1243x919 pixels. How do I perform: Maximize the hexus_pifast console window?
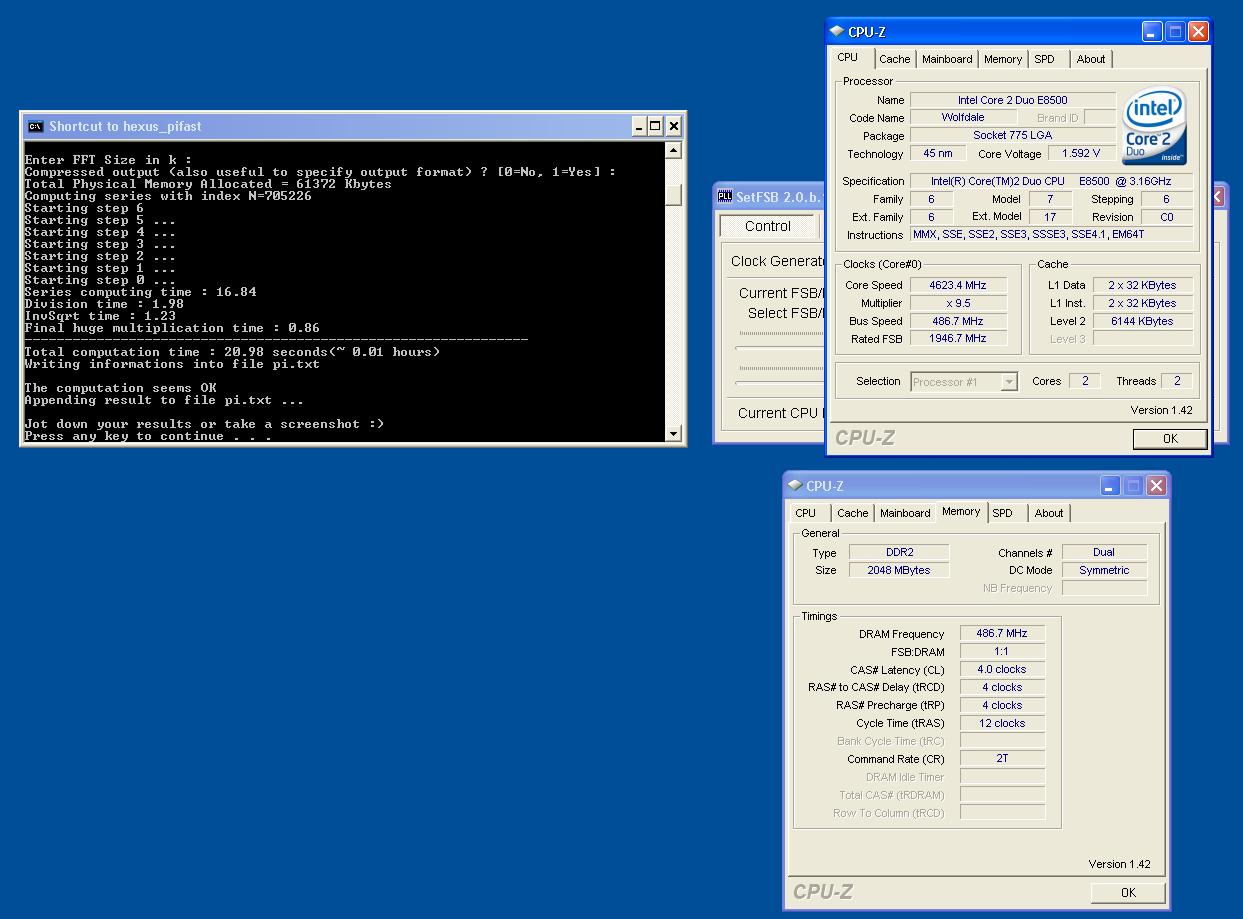pyautogui.click(x=655, y=126)
